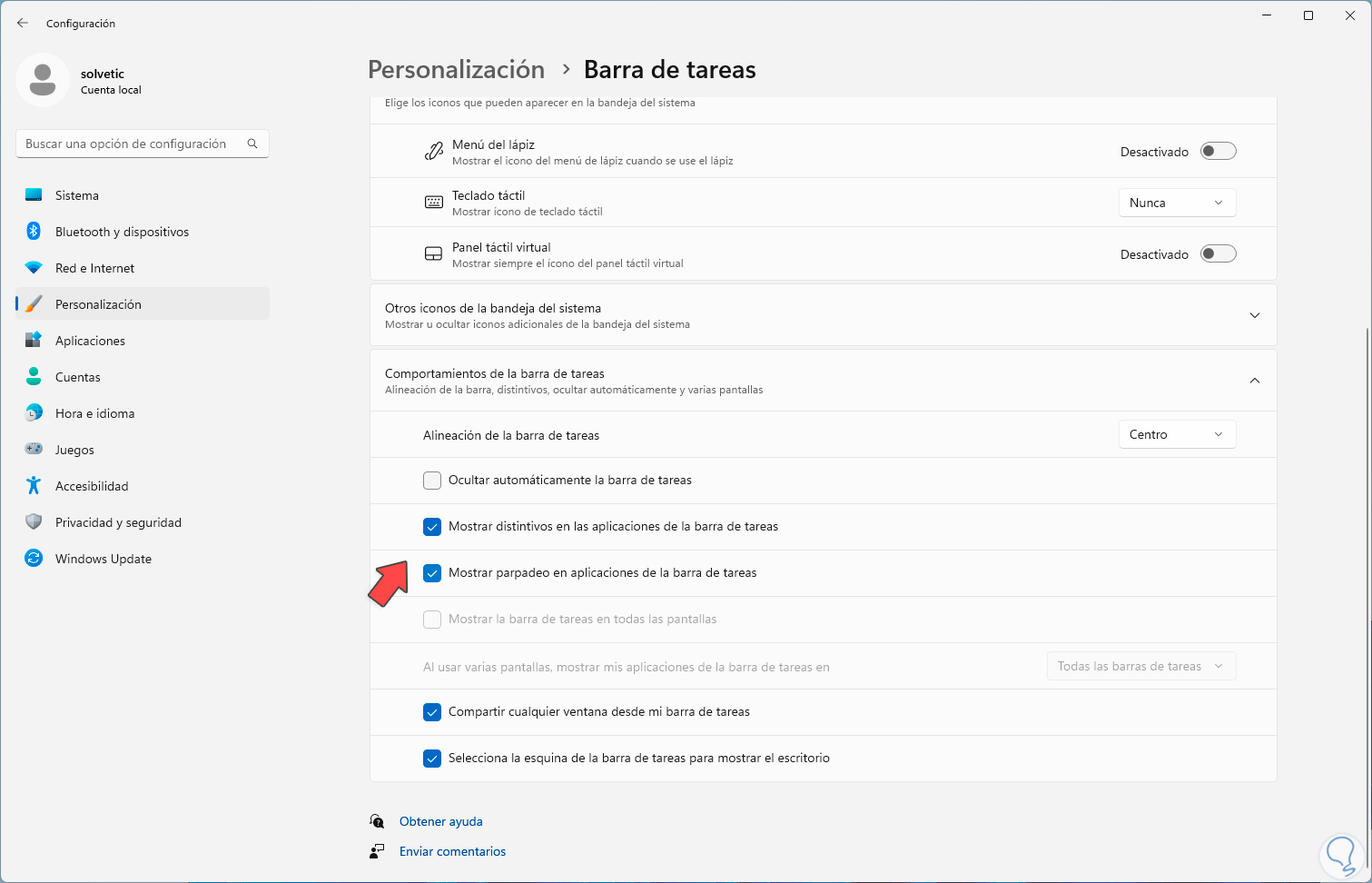The image size is (1372, 883).
Task: Click the back arrow icon
Action: coord(23,24)
